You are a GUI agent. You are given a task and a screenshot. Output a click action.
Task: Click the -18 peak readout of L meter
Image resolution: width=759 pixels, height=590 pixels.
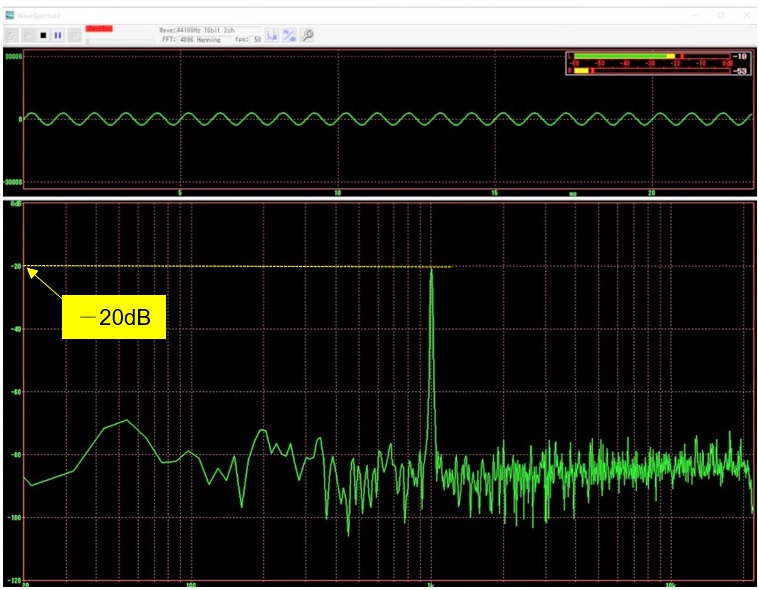click(x=740, y=56)
